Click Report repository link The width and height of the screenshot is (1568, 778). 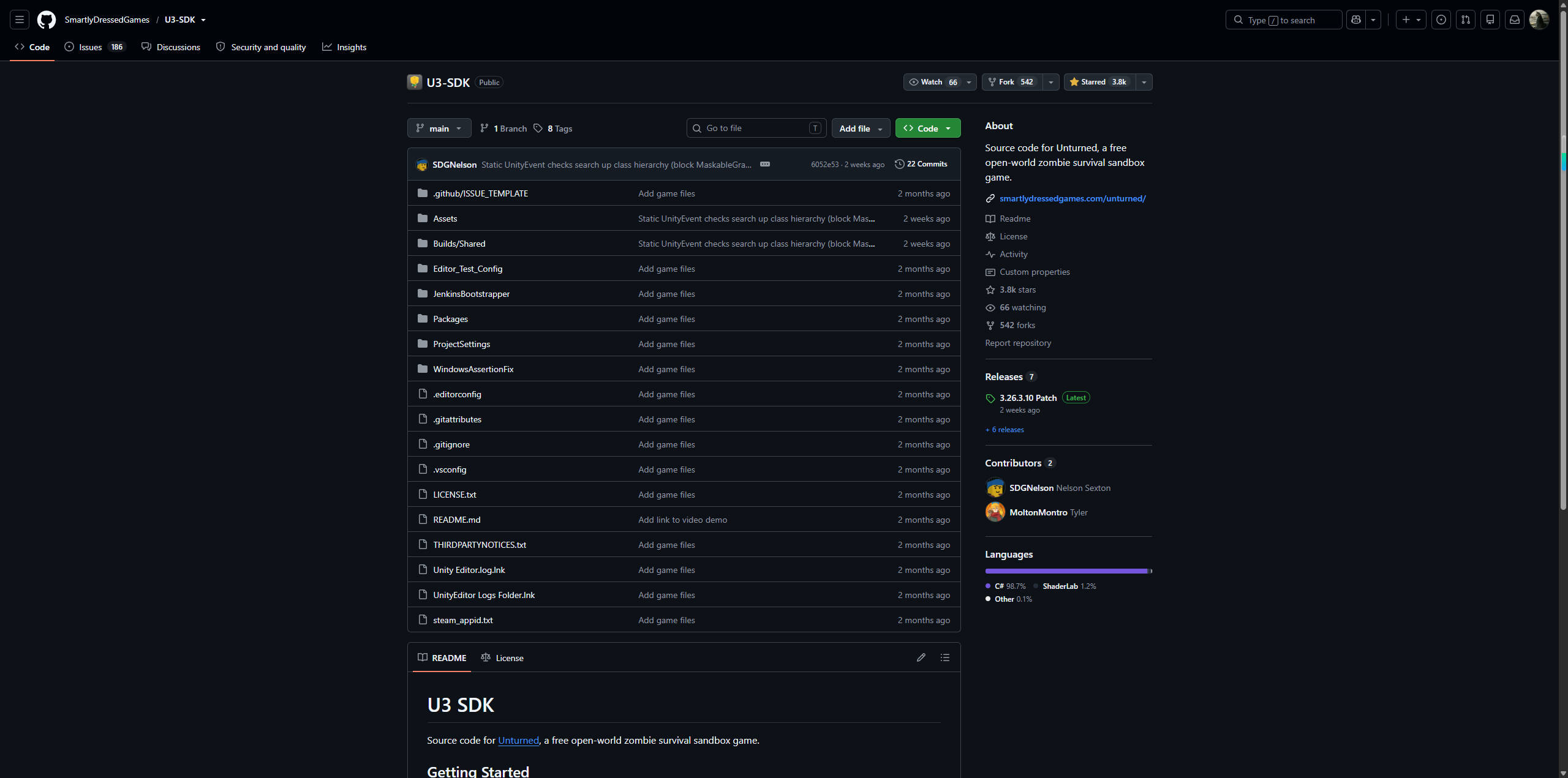(1018, 343)
